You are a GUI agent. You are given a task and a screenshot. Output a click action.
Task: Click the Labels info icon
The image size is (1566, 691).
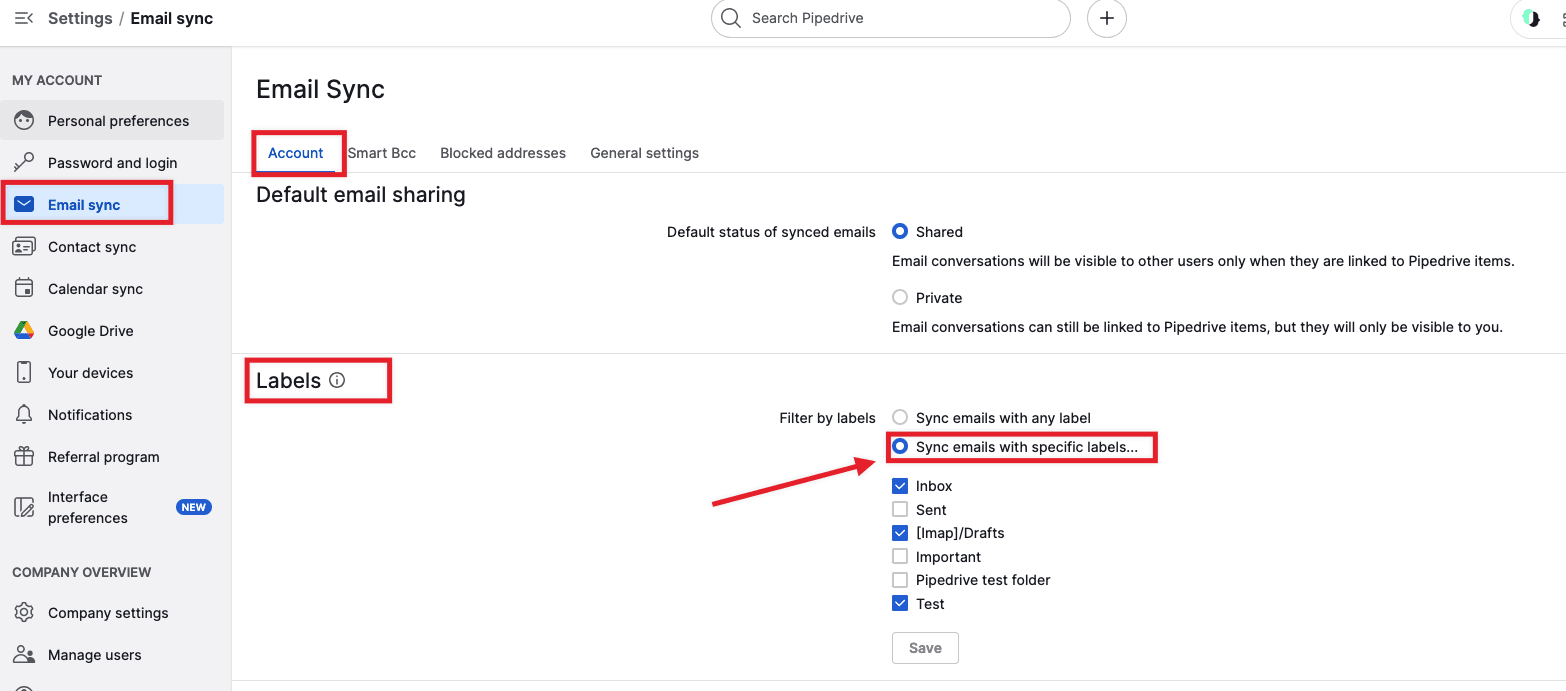tap(337, 380)
